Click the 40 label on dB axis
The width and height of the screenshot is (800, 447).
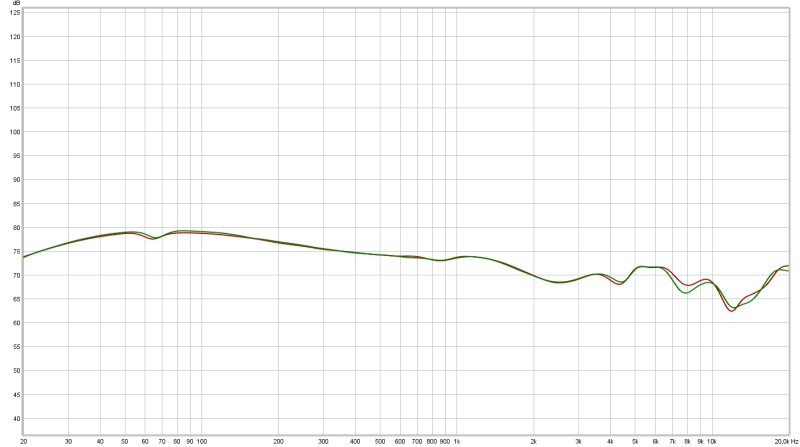point(15,418)
